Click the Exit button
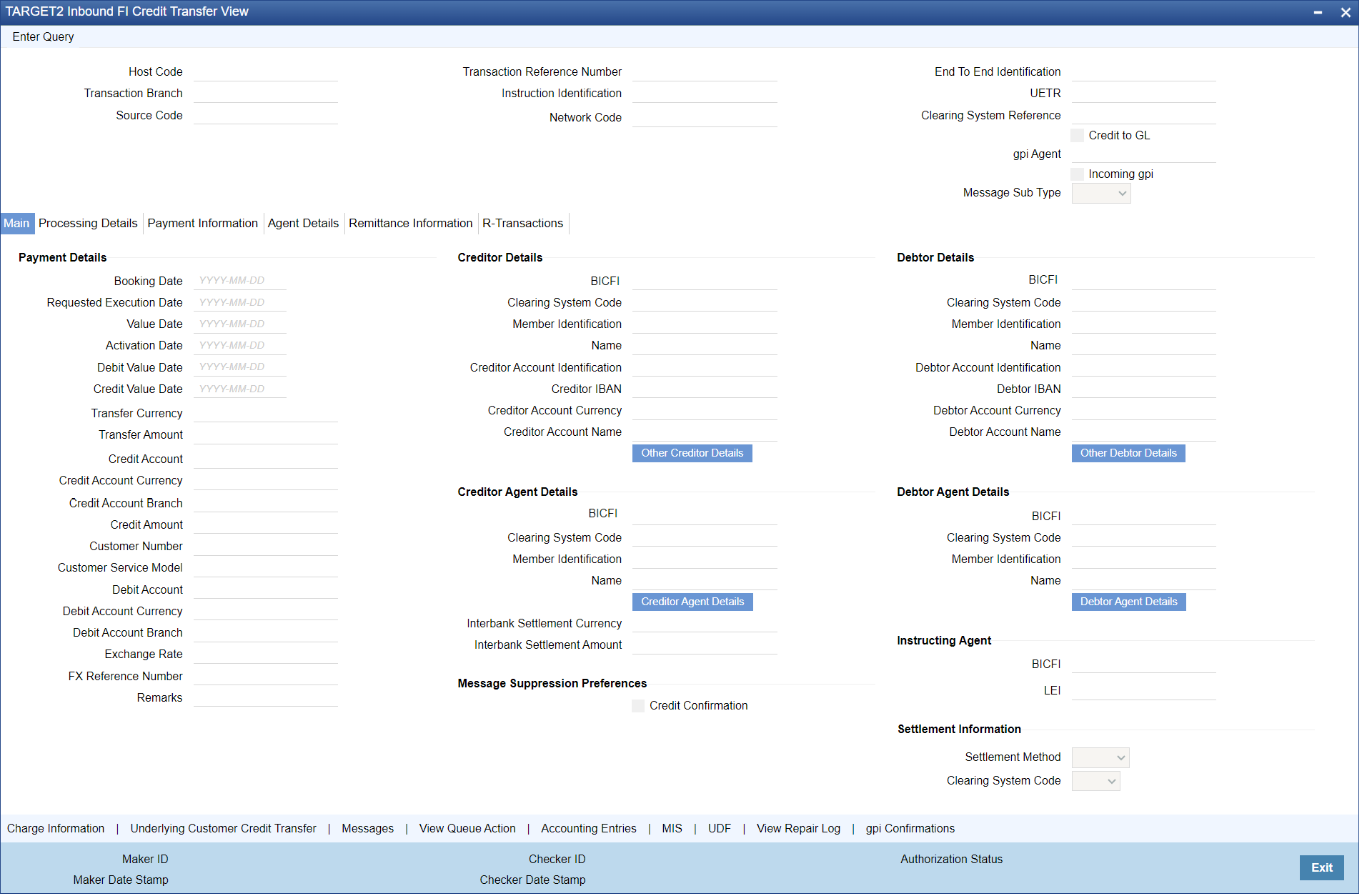The image size is (1372, 896). click(1321, 868)
